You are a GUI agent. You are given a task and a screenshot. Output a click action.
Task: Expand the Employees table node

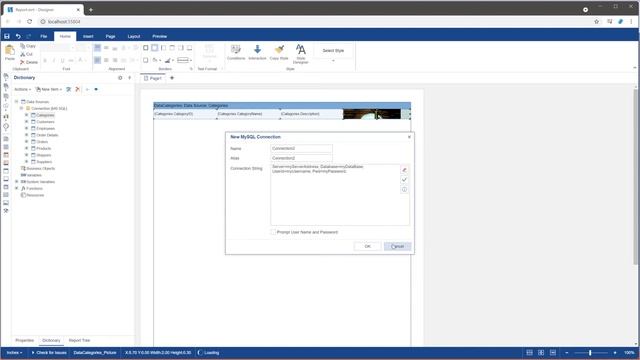pos(27,128)
